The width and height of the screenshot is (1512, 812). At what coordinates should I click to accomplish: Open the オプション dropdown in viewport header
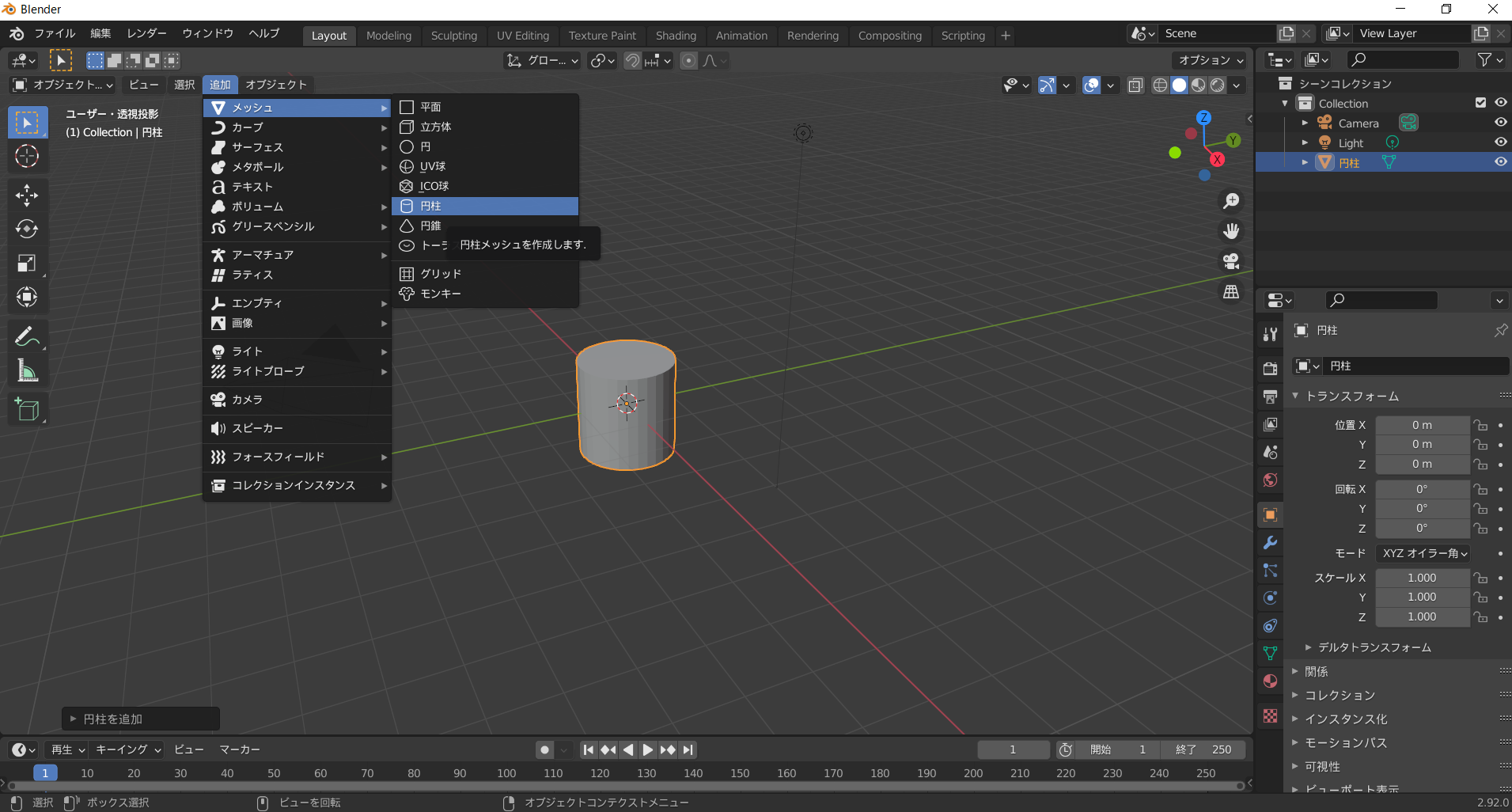[1211, 60]
